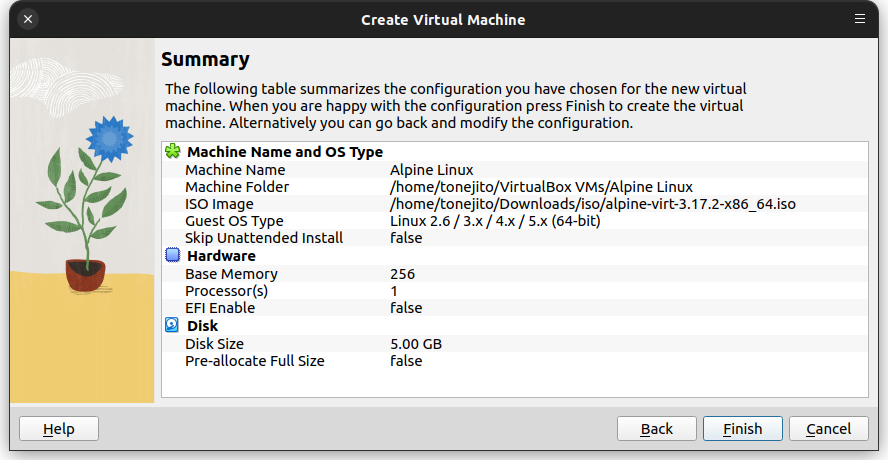Select the Skip Unattended Install label

tap(264, 238)
